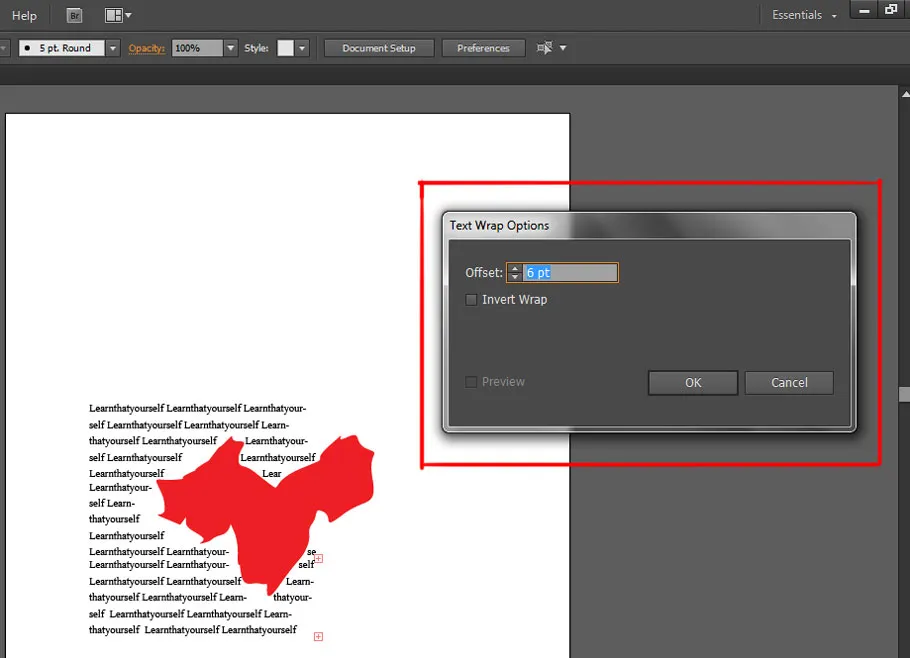Open the 5 pt. Round brush definition dropdown
The width and height of the screenshot is (910, 658).
(x=112, y=47)
